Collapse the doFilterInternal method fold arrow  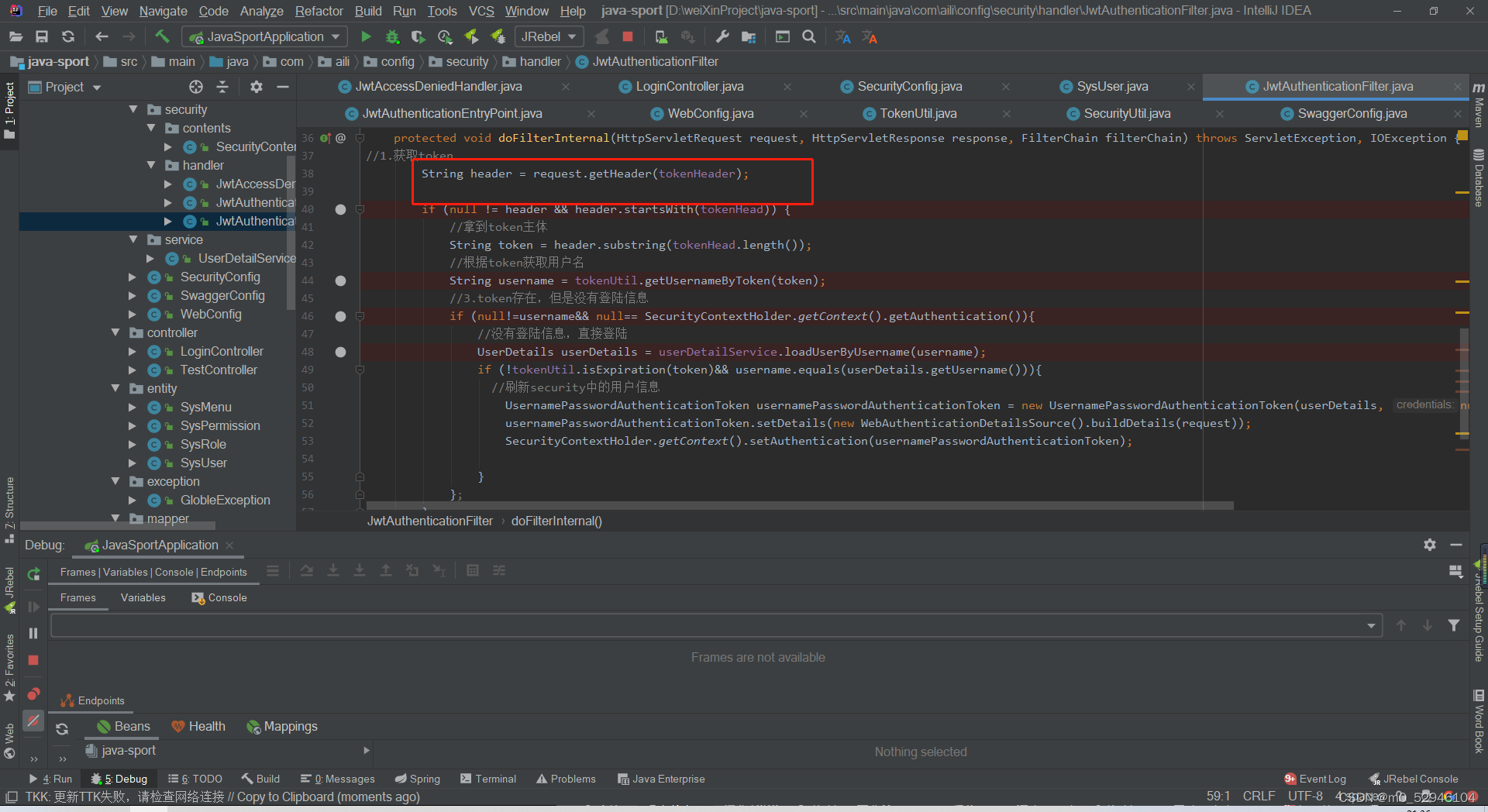358,138
